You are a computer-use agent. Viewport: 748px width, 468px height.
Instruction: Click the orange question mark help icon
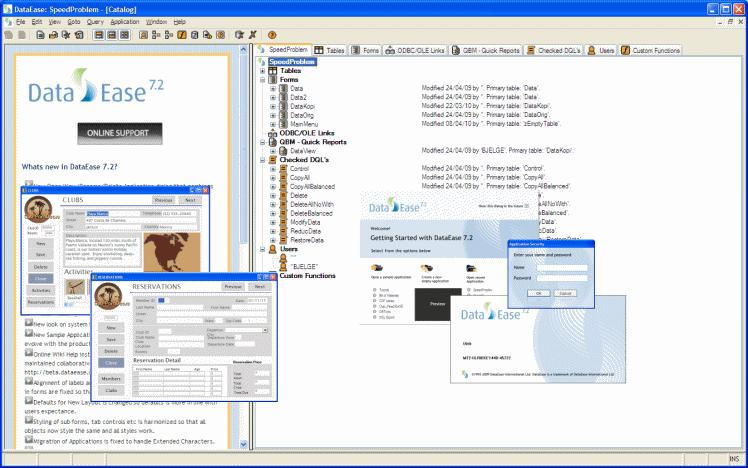click(272, 35)
